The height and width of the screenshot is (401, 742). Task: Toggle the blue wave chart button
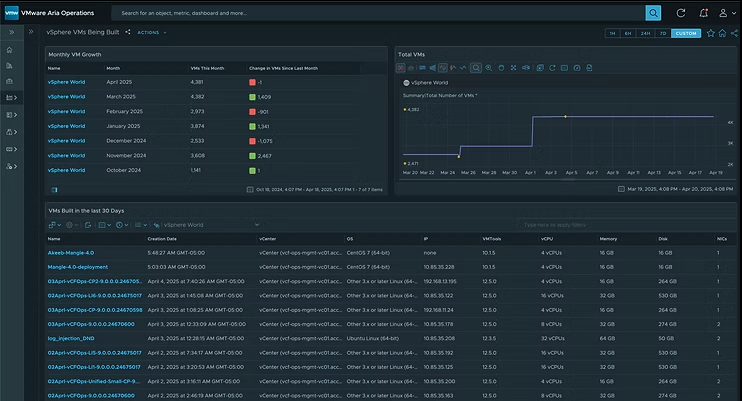point(463,68)
